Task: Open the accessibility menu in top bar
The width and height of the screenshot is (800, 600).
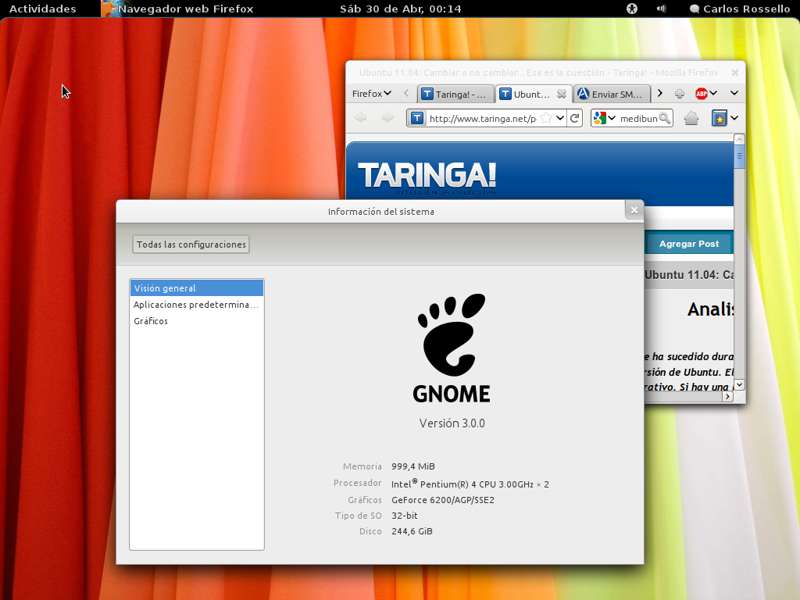Action: tap(632, 9)
